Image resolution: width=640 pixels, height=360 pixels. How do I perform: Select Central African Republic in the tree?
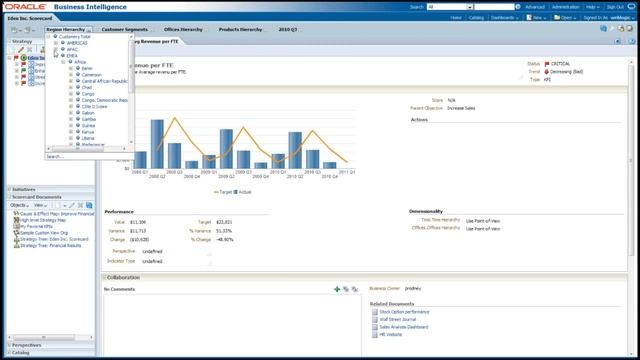[104, 81]
